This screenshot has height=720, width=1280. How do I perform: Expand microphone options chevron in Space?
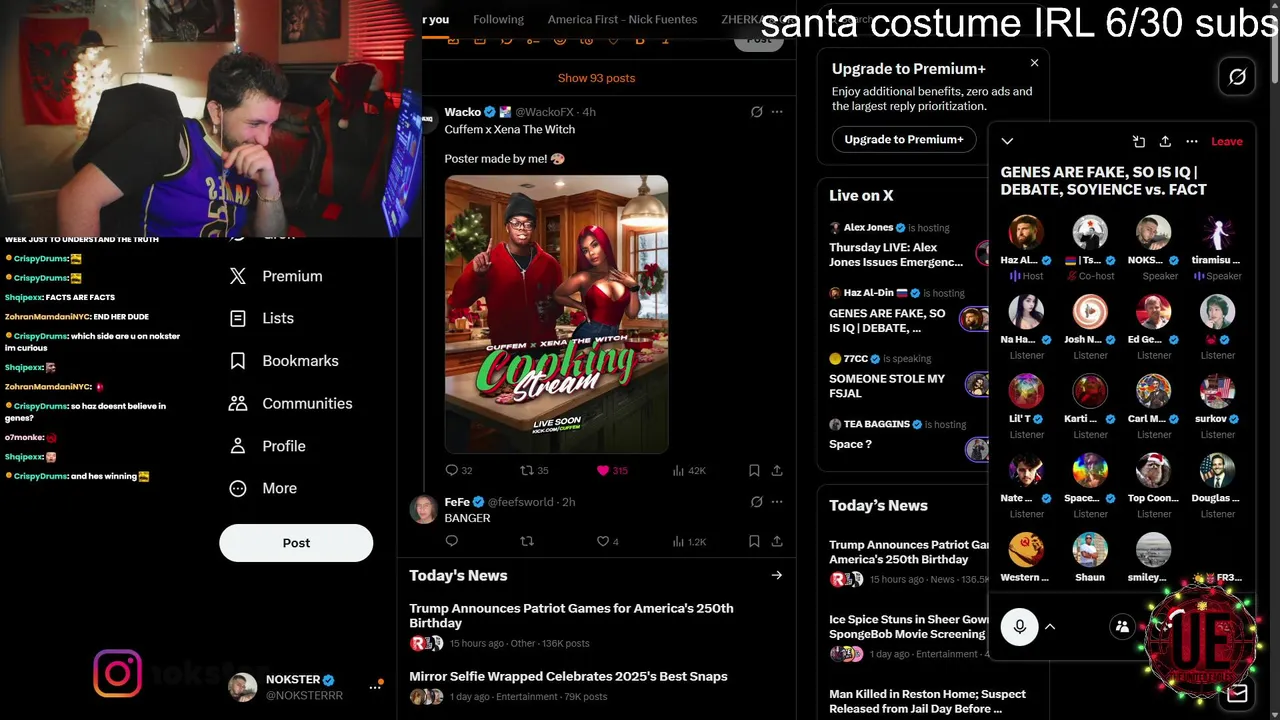pyautogui.click(x=1050, y=627)
